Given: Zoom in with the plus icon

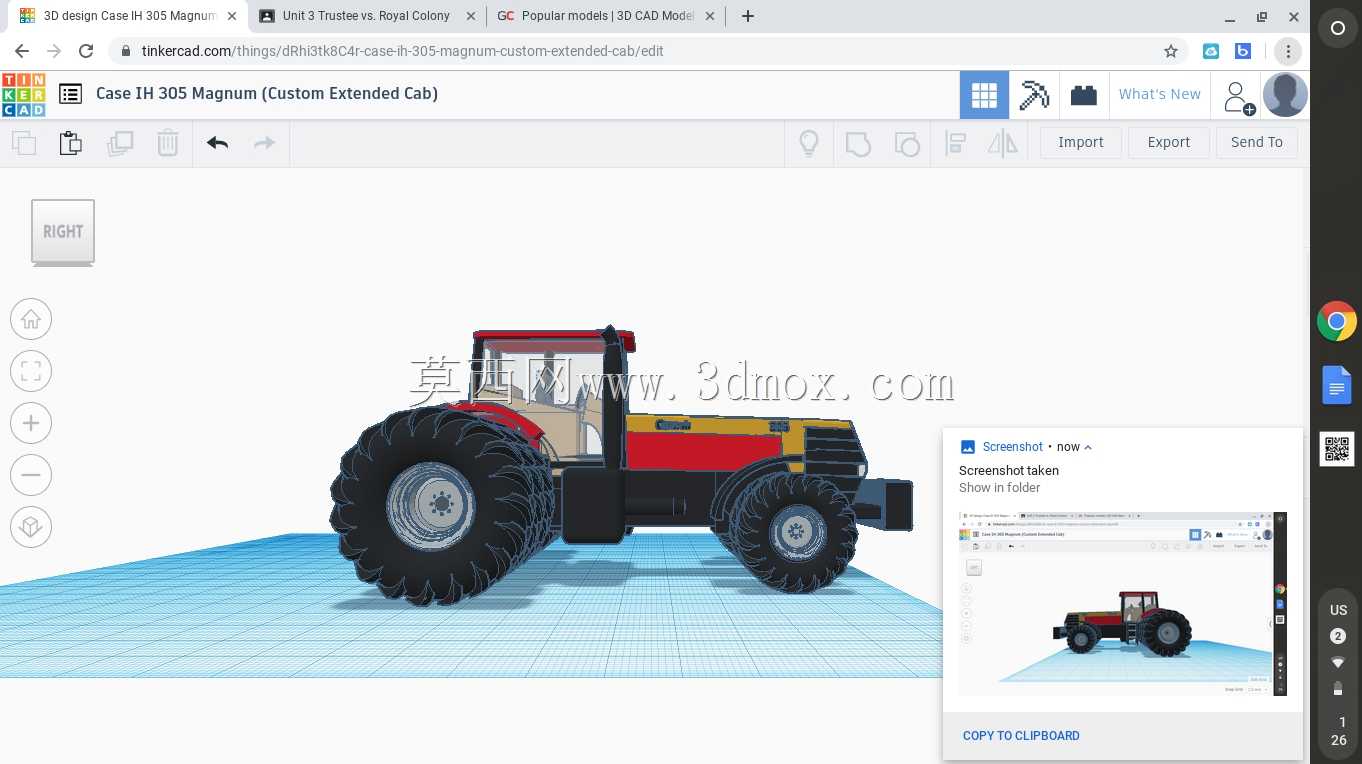Looking at the screenshot, I should point(31,423).
